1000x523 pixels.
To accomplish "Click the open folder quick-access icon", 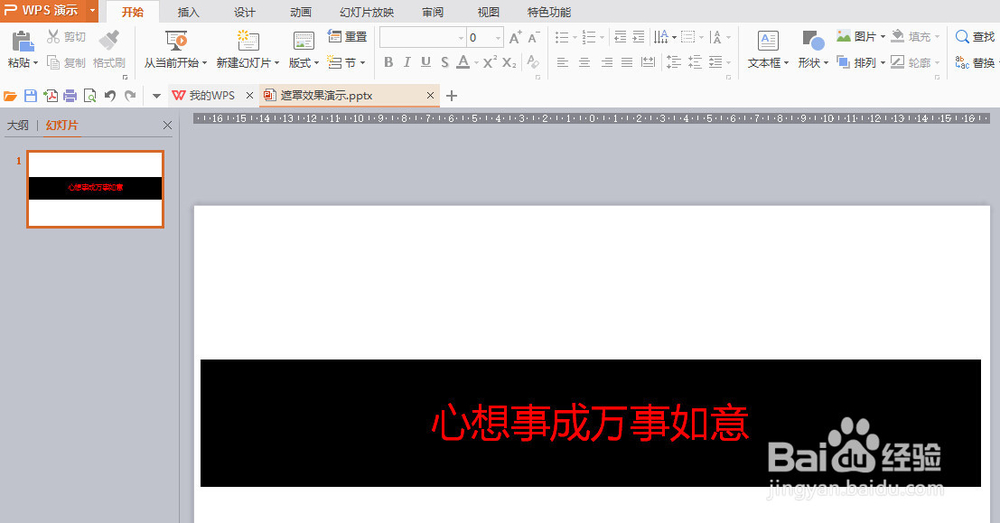I will pyautogui.click(x=10, y=96).
